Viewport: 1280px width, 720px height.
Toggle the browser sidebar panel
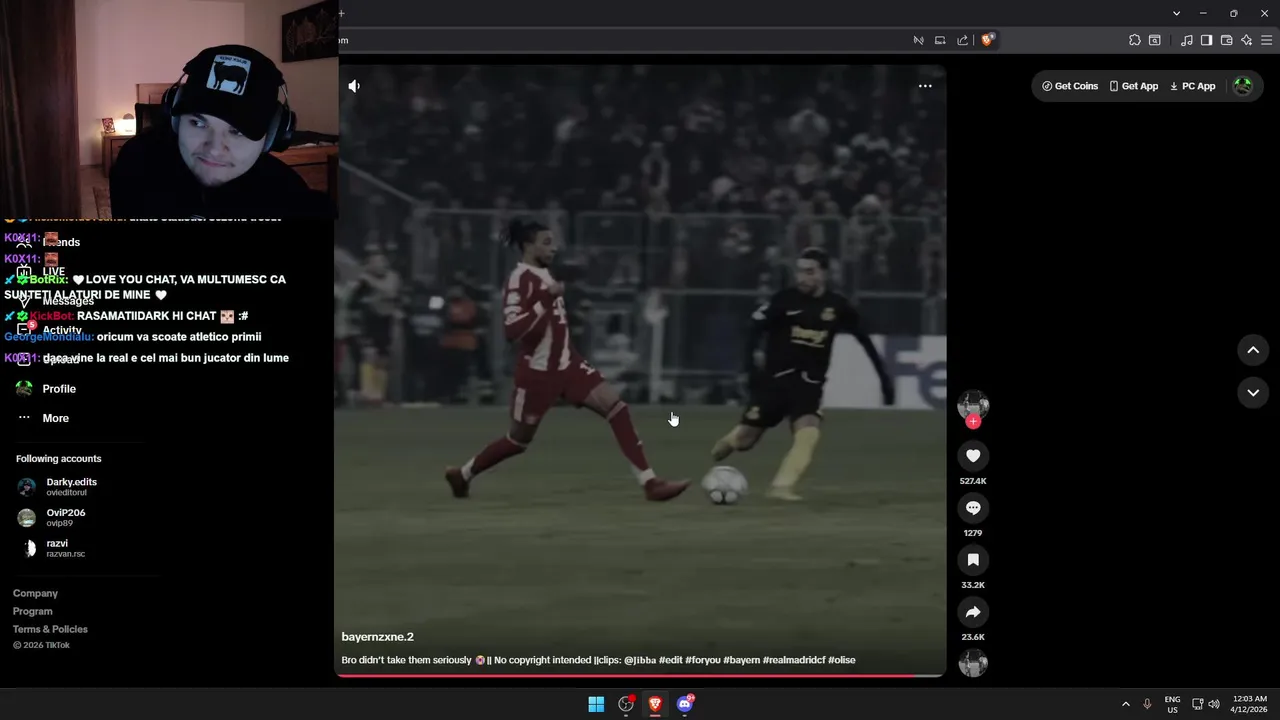pyautogui.click(x=1206, y=40)
